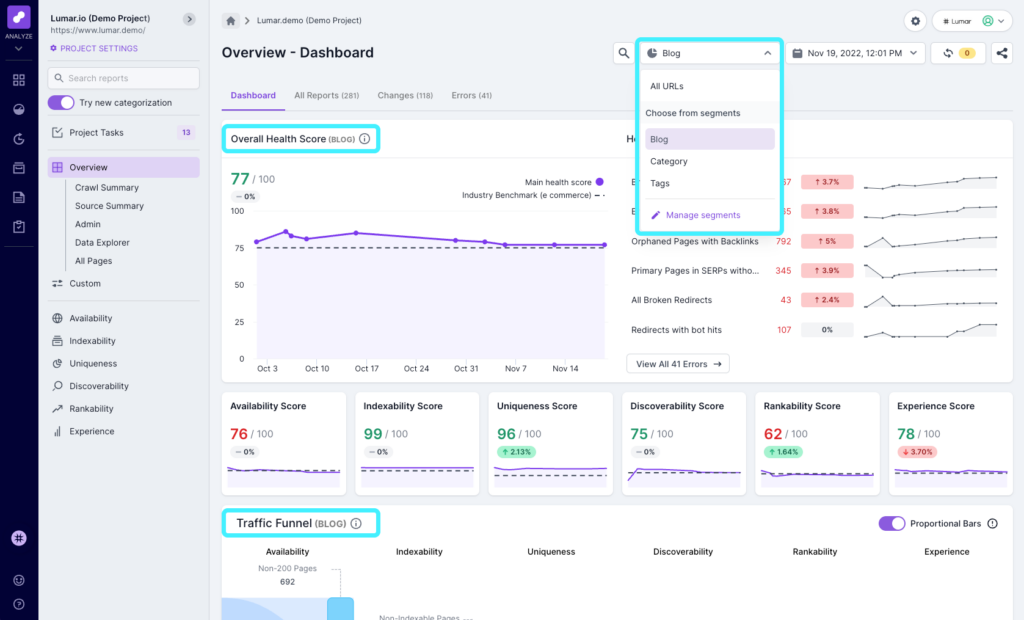Click Orphaned Pages with Backlinks row

(814, 241)
